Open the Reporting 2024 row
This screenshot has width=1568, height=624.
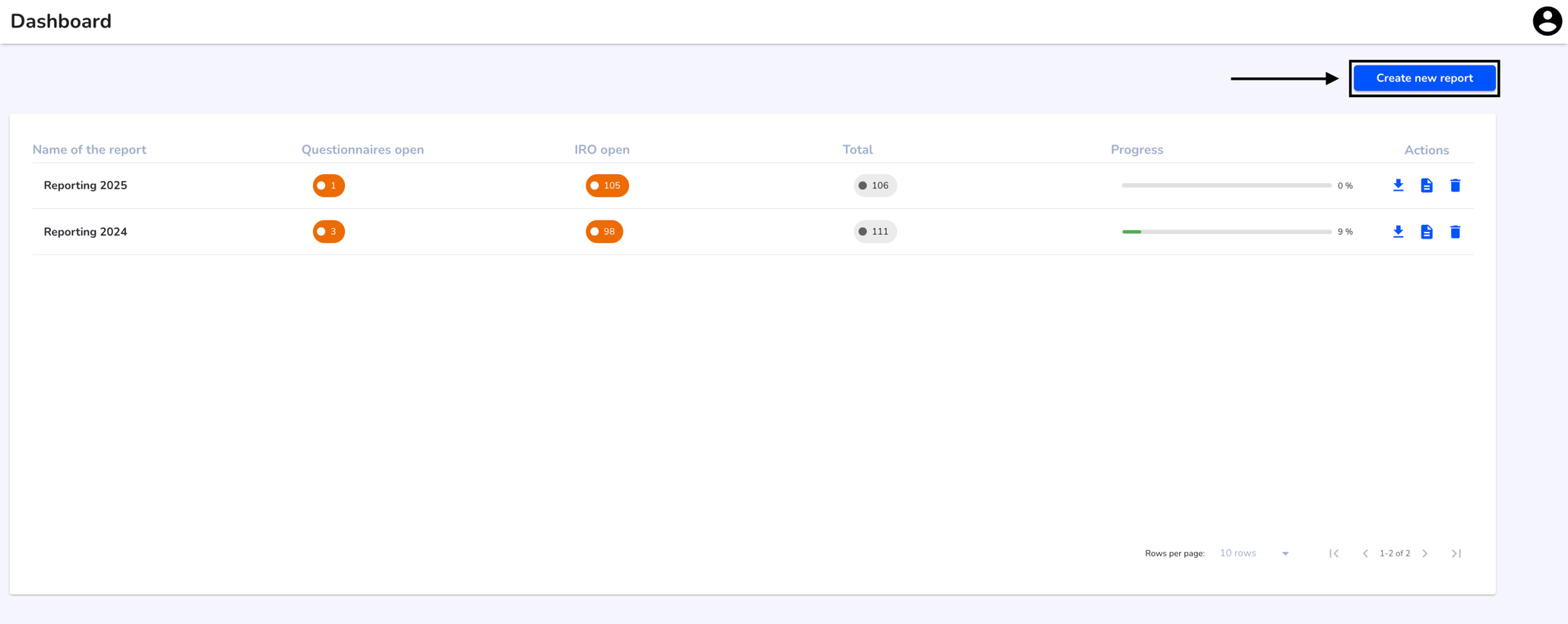pos(752,232)
